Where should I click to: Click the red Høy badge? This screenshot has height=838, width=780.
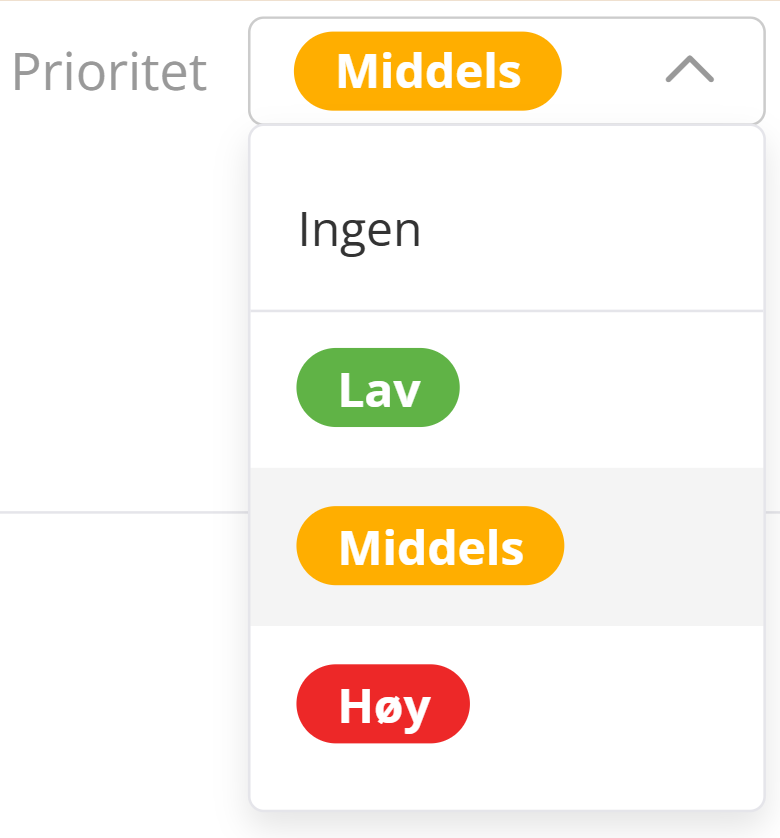coord(383,704)
